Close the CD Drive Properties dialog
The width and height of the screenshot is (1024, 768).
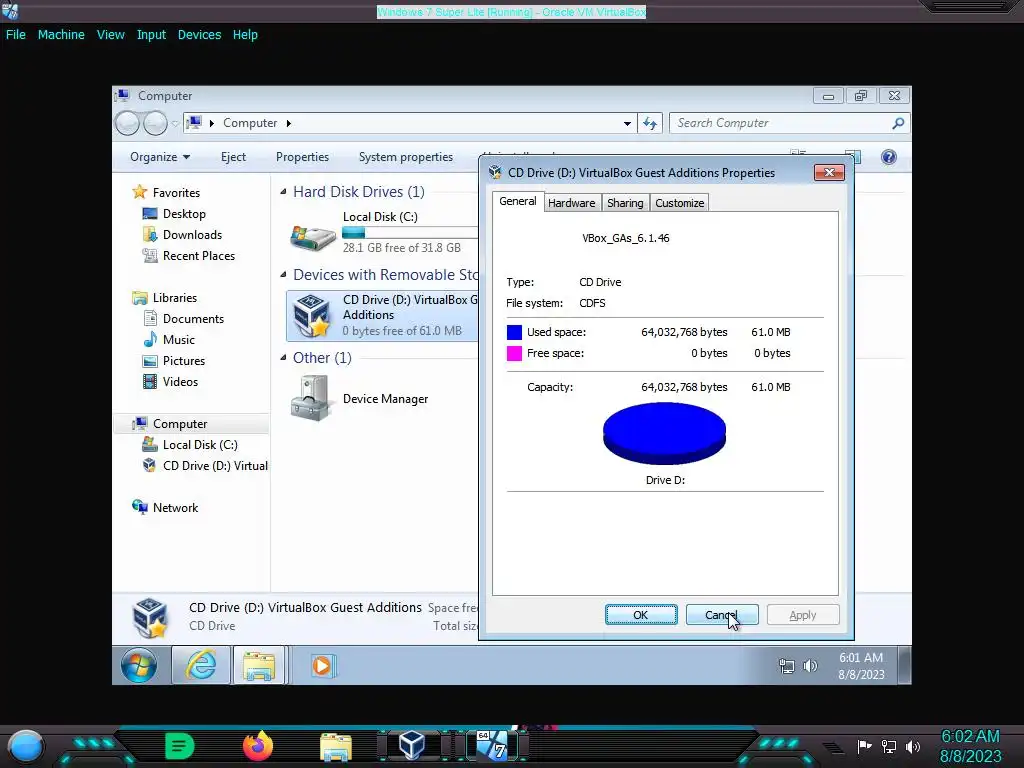click(x=829, y=172)
